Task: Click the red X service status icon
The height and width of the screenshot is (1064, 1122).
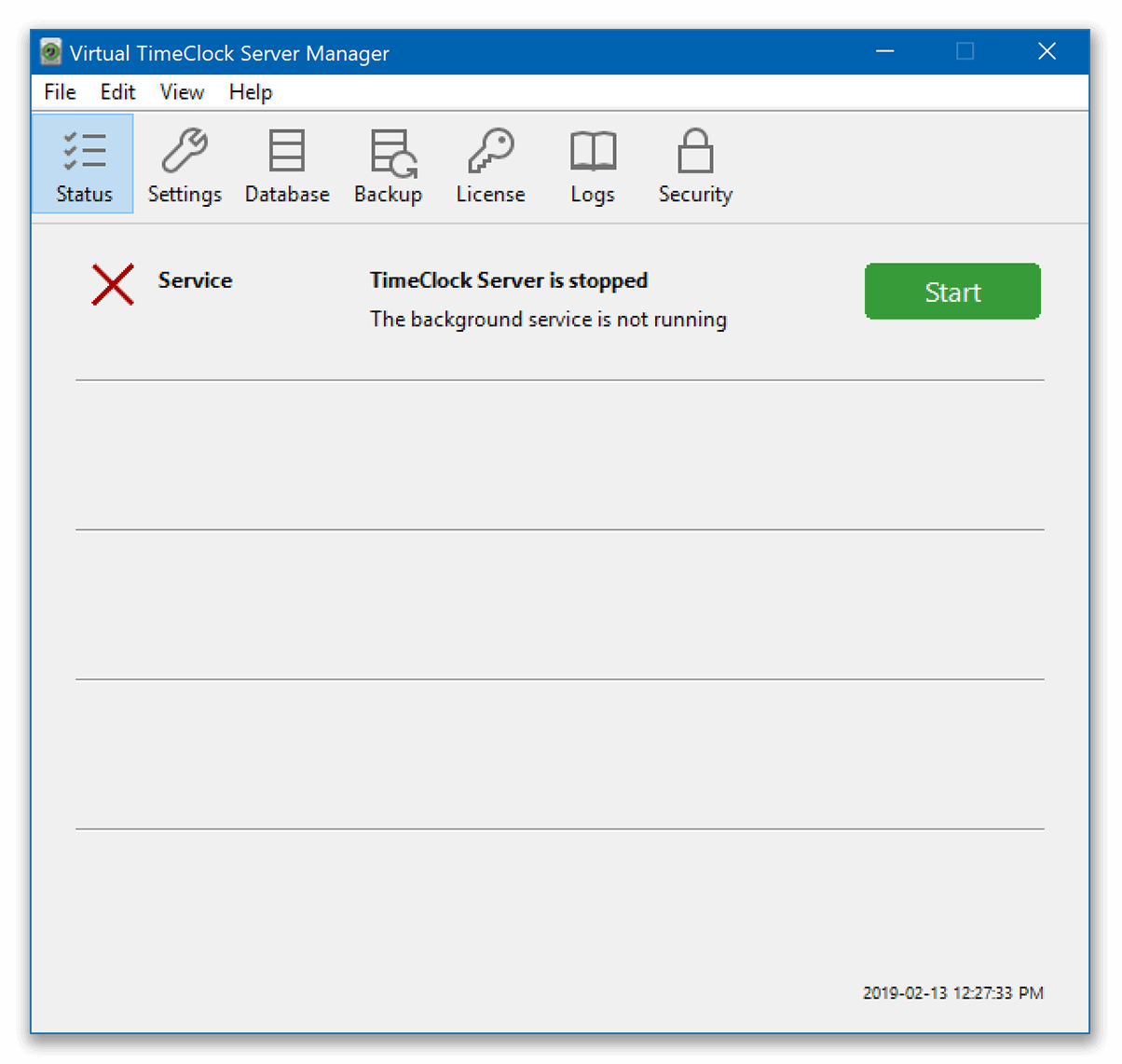Action: click(x=112, y=284)
